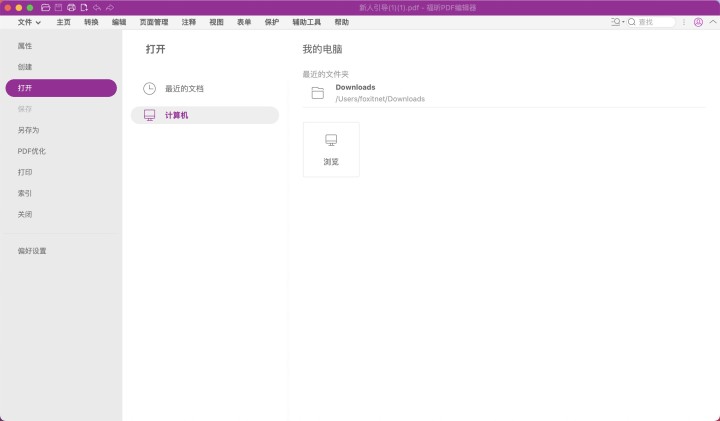Click the 浏览 browse button
The width and height of the screenshot is (720, 421).
(x=331, y=149)
